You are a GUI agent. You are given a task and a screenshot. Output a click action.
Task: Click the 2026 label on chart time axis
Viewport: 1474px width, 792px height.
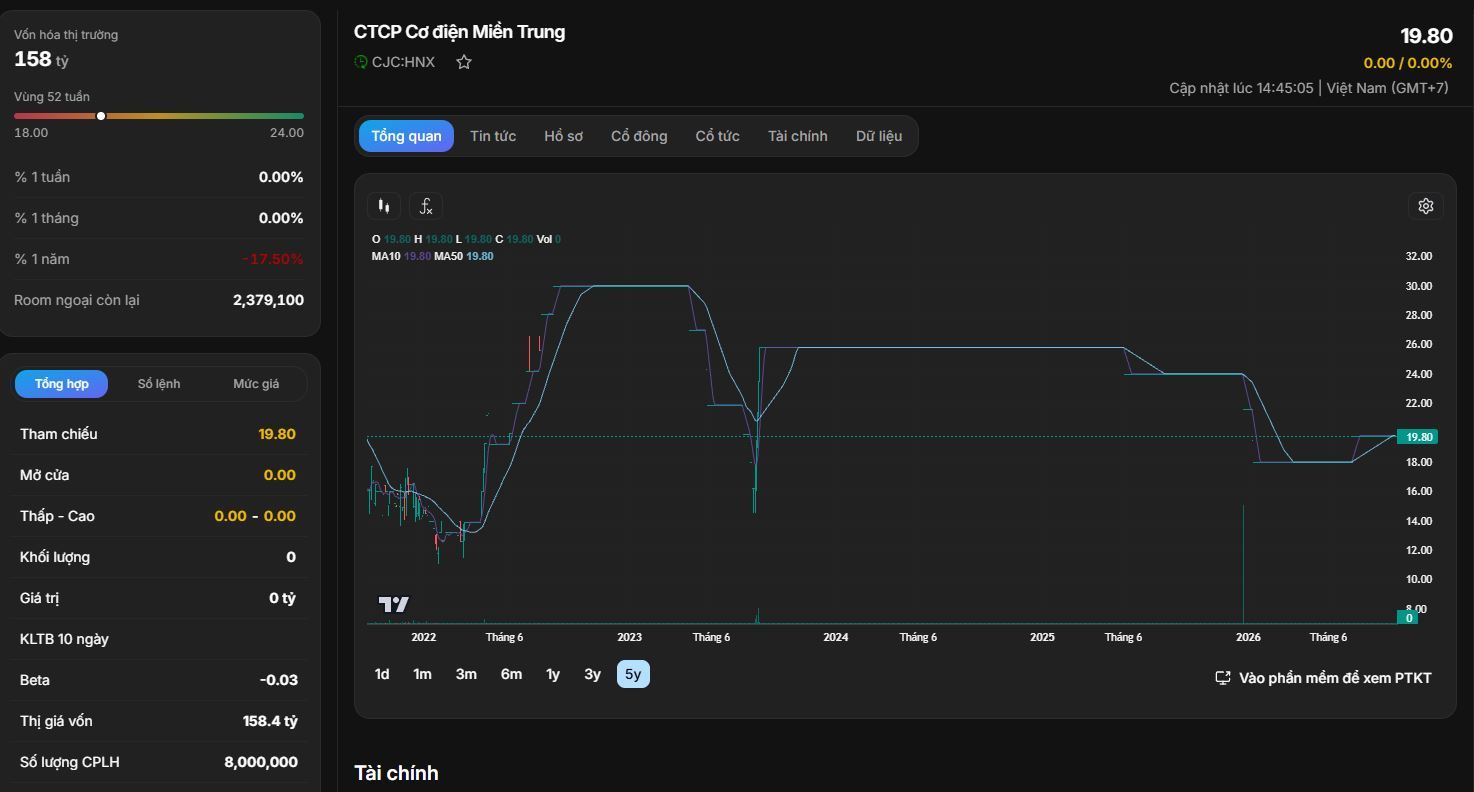tap(1248, 637)
